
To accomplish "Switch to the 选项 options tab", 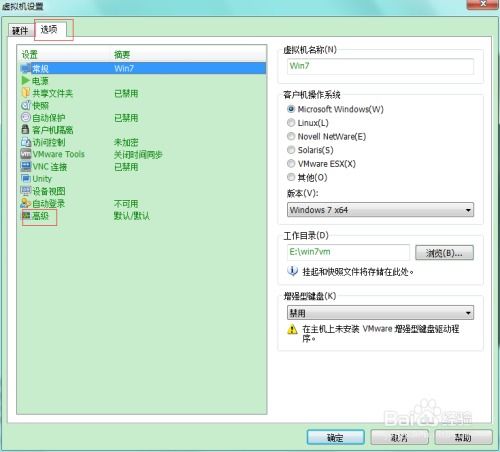I will tap(49, 29).
